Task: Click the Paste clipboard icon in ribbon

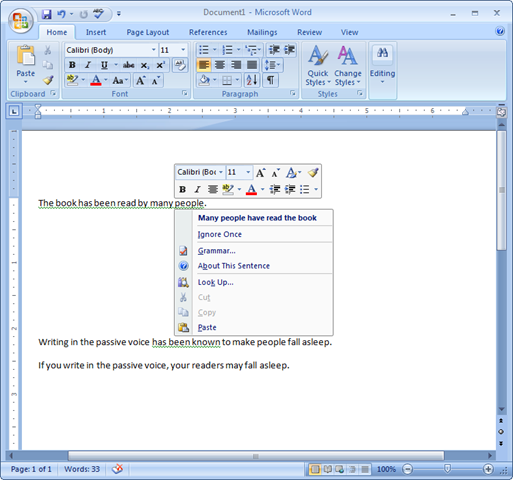Action: click(26, 56)
